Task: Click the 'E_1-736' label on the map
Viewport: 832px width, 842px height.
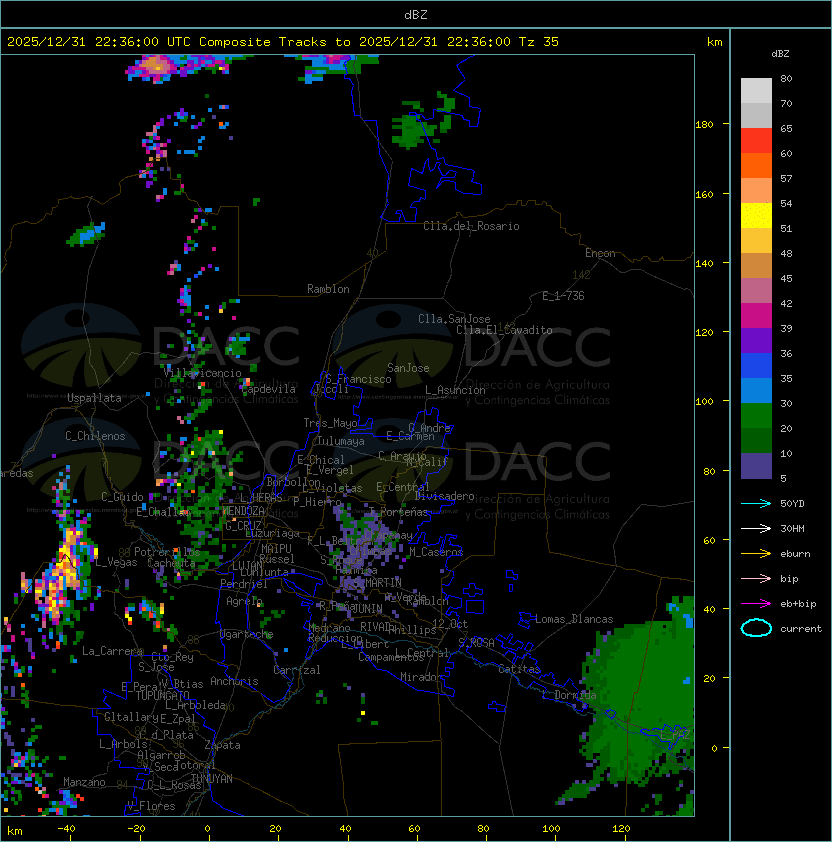Action: pos(563,296)
